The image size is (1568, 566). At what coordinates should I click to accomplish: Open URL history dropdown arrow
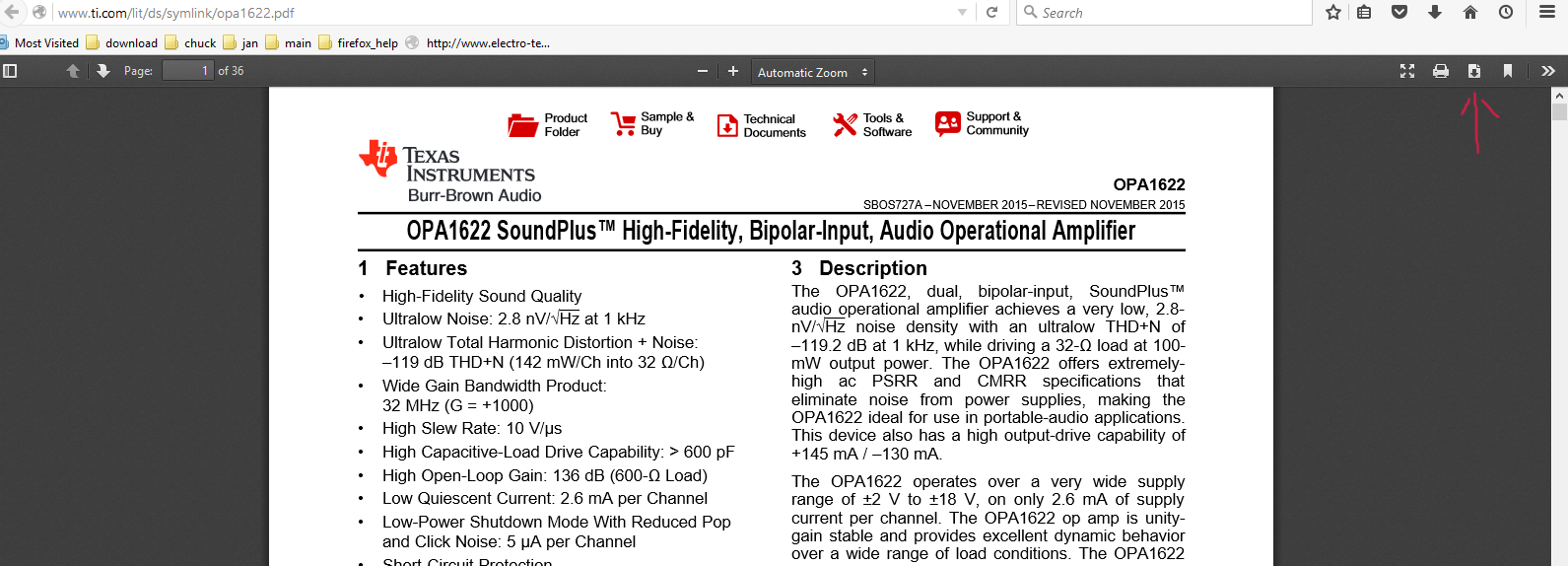click(x=963, y=13)
